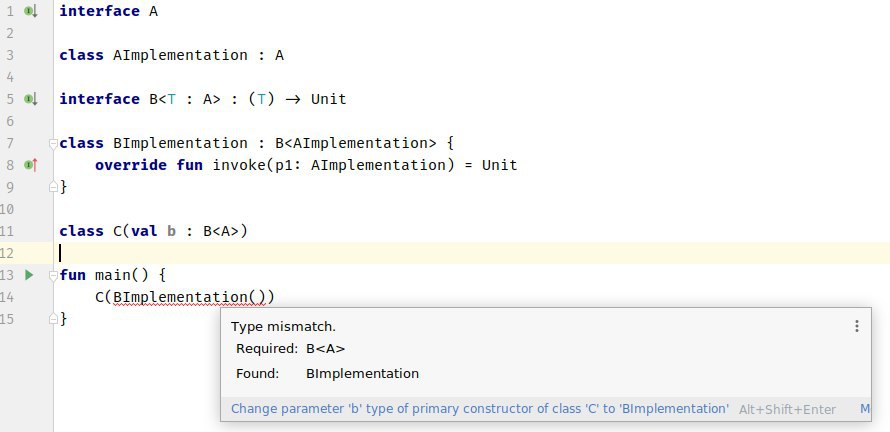Click found type 'BImplementation' in tooltip
890x432 pixels.
pyautogui.click(x=362, y=374)
